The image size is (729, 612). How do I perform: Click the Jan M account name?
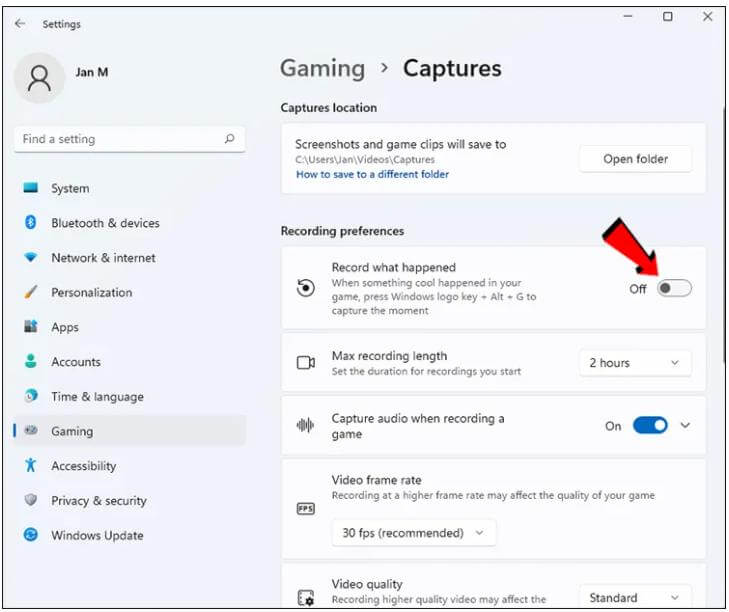[x=92, y=72]
